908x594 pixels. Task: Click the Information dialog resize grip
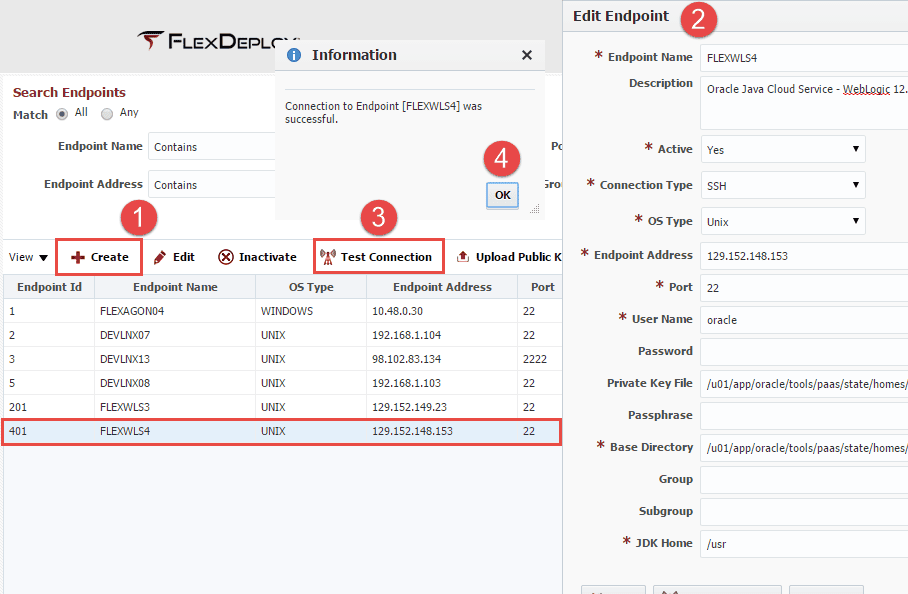tap(535, 209)
